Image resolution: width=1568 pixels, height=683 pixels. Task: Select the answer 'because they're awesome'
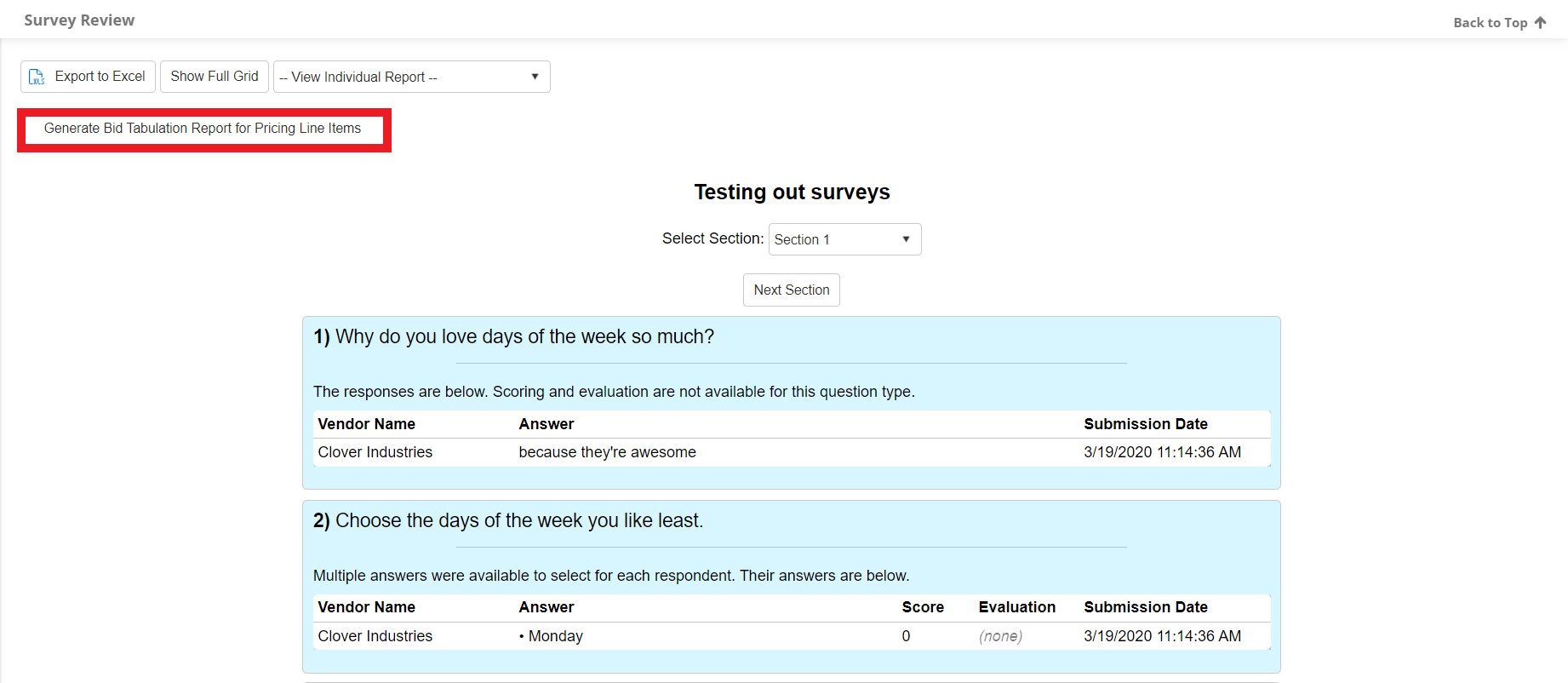[608, 452]
